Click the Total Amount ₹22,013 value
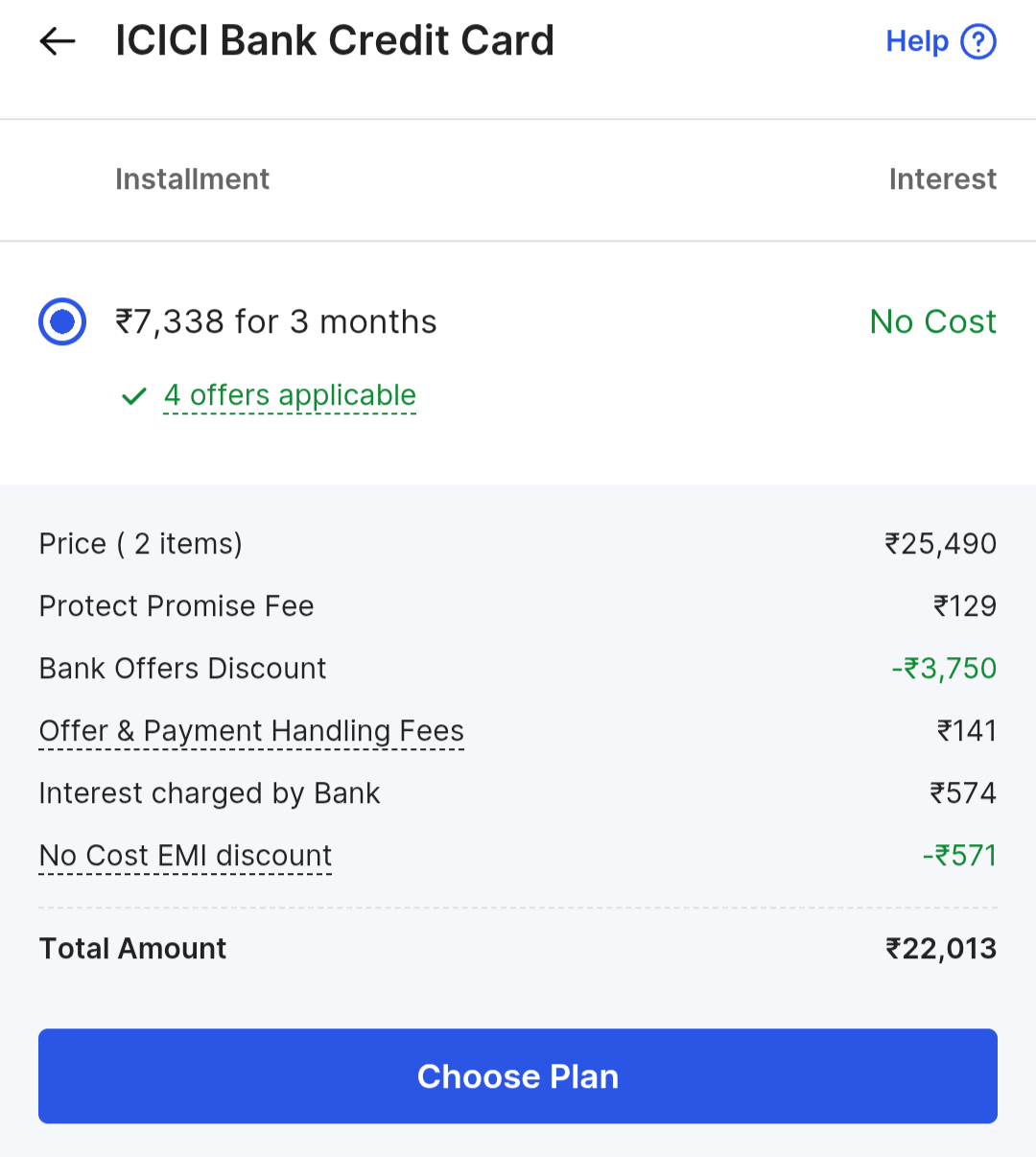The width and height of the screenshot is (1036, 1157). tap(940, 949)
